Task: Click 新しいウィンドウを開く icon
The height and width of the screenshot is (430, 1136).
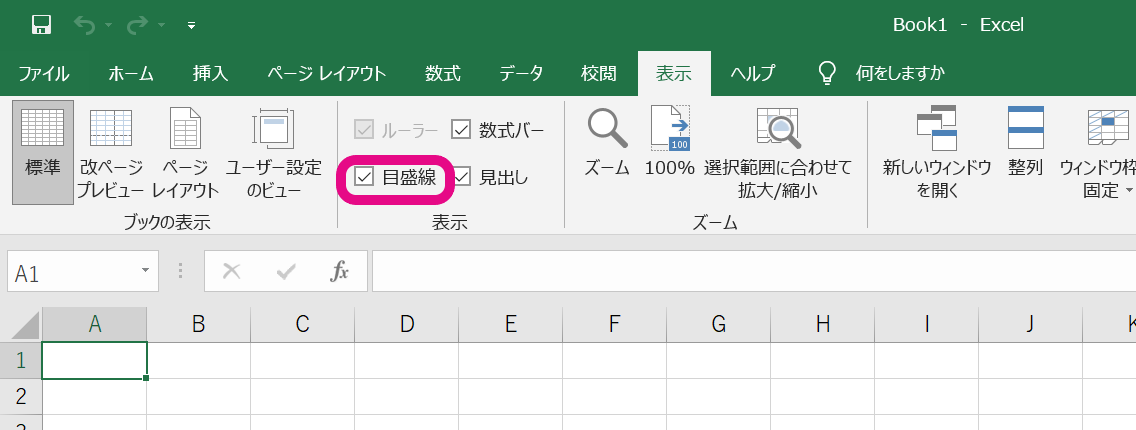Action: coord(937,150)
